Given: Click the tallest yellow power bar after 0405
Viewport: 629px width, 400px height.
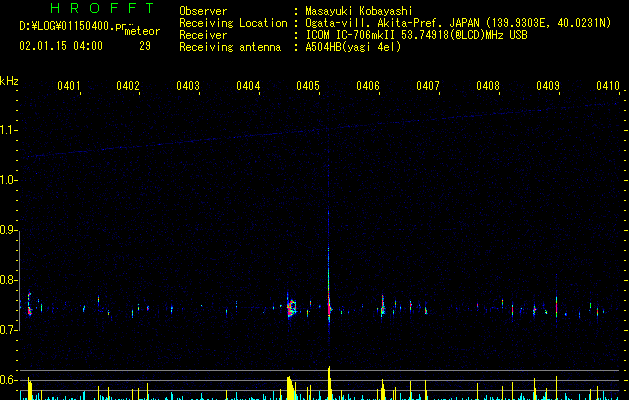Looking at the screenshot, I should [329, 383].
